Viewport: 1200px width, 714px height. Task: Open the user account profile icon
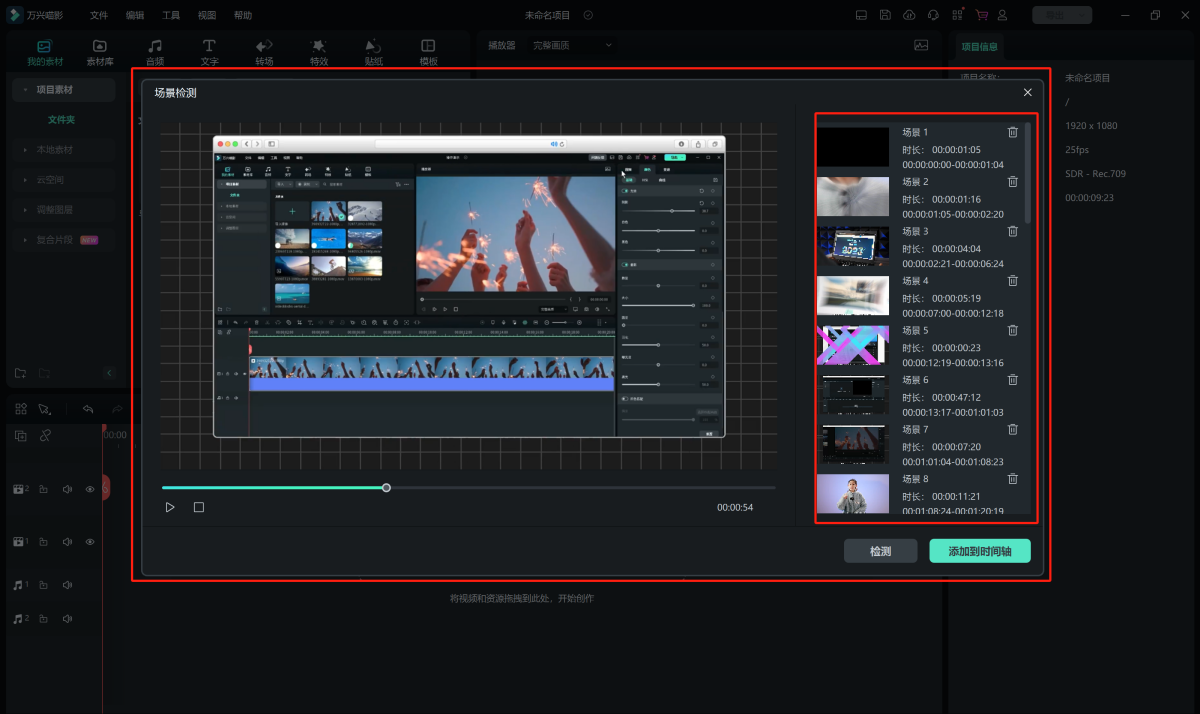pyautogui.click(x=1003, y=15)
